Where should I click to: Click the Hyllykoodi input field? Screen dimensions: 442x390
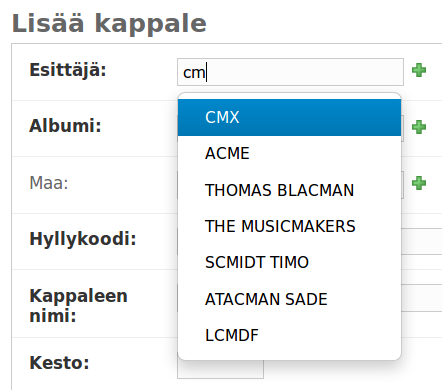click(x=421, y=242)
